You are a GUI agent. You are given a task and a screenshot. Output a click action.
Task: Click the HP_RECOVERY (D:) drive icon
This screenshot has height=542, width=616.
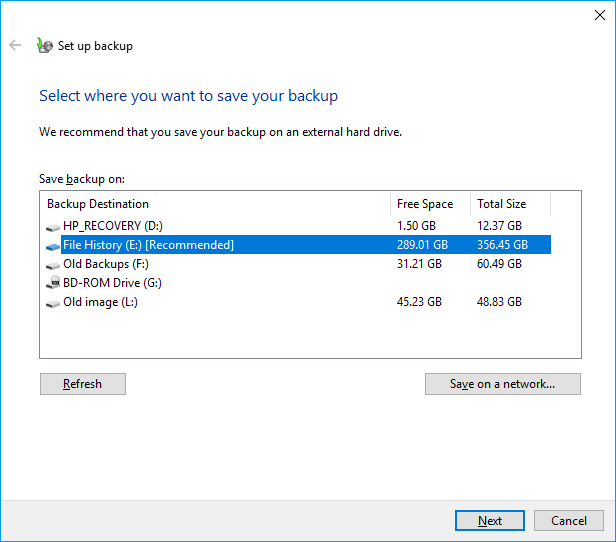coord(53,226)
